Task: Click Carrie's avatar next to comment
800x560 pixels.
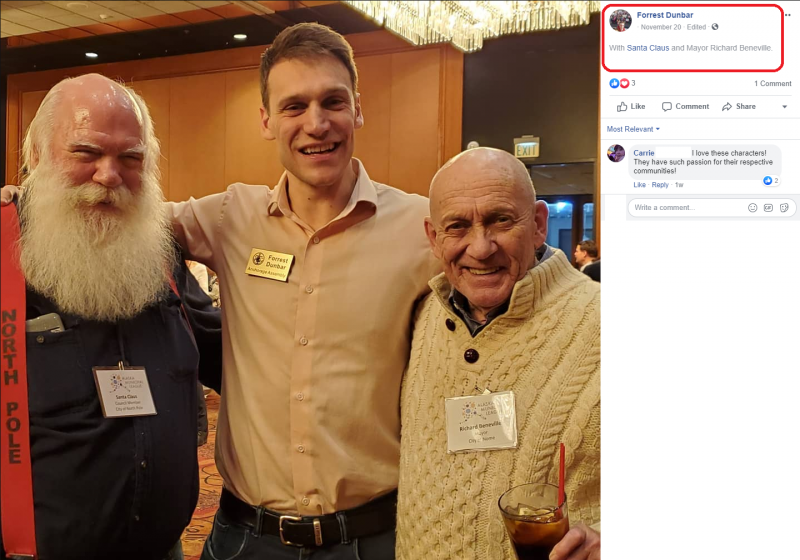Action: click(616, 153)
